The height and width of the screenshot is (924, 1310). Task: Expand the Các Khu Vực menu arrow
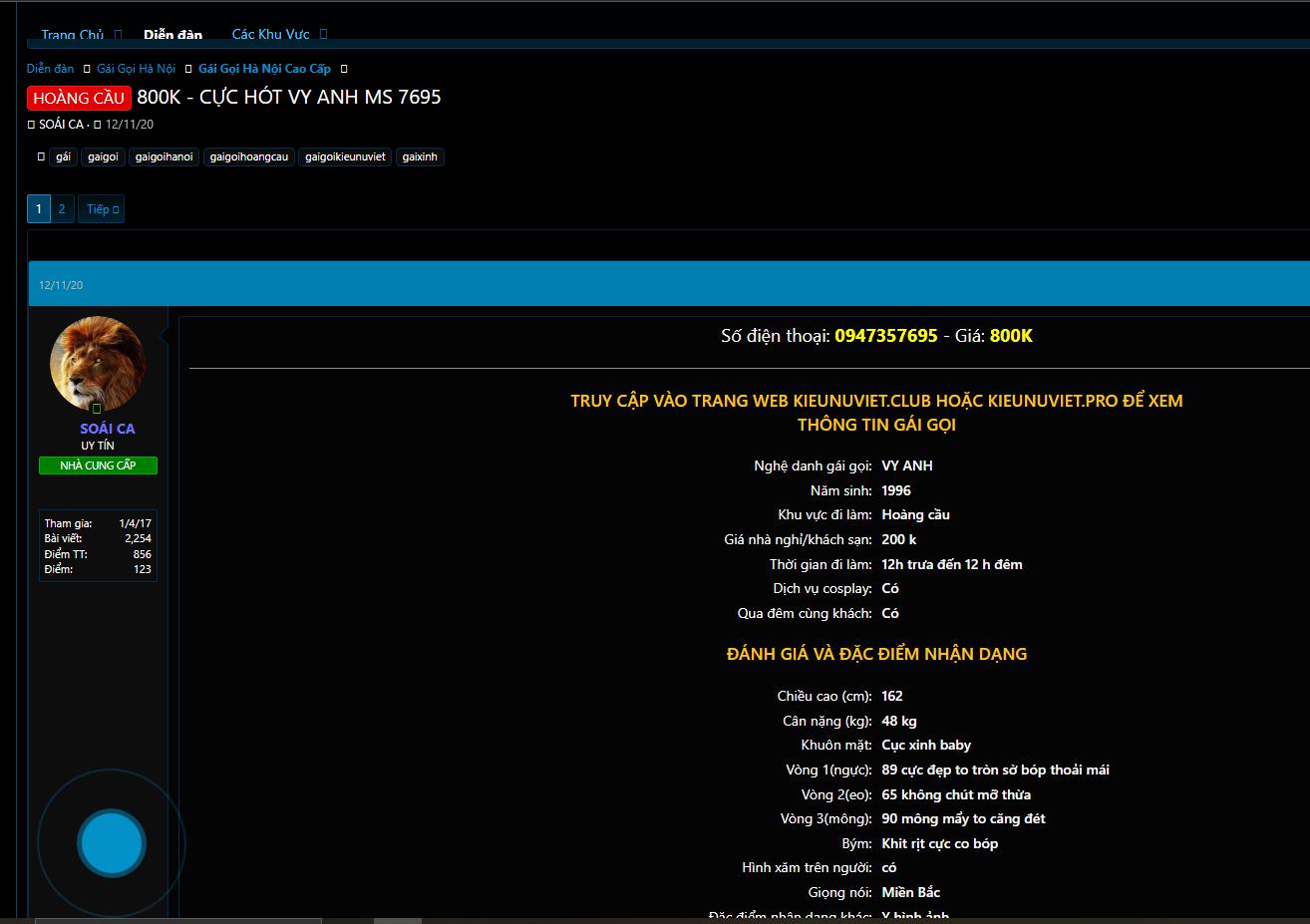324,35
